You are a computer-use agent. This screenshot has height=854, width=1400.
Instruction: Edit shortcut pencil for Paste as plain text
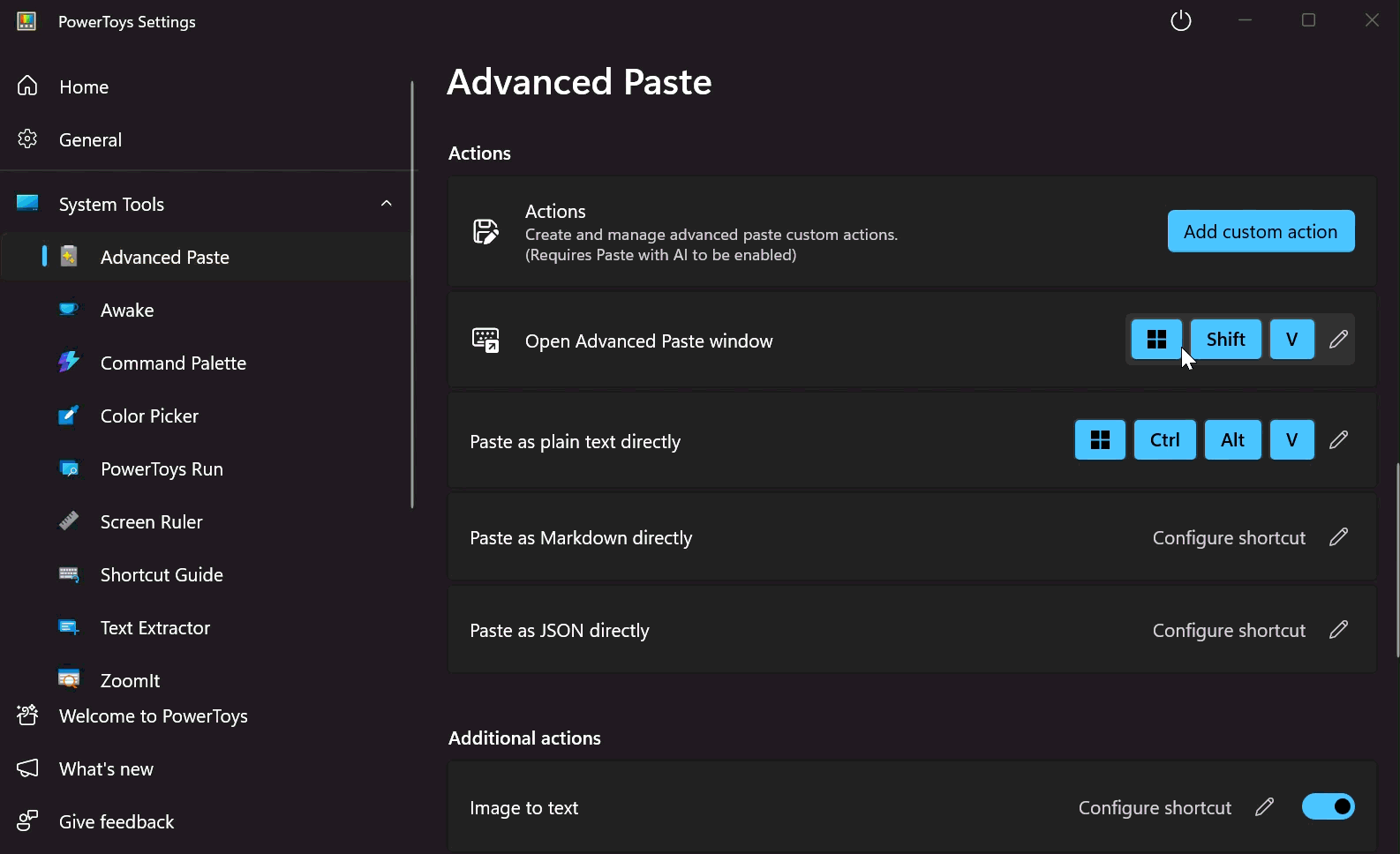pos(1338,439)
